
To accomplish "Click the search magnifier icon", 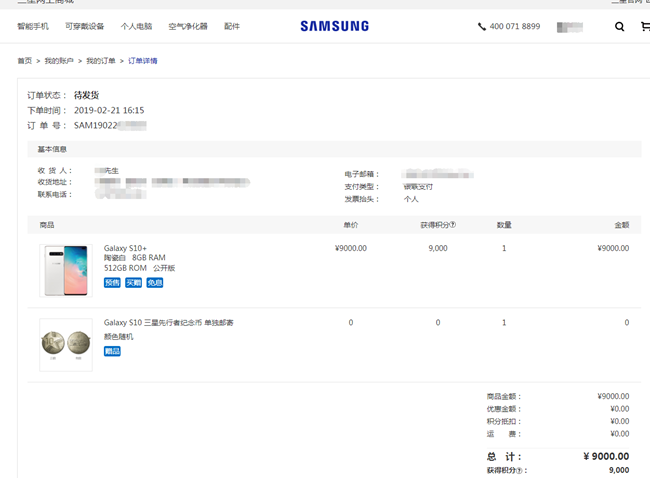I will pyautogui.click(x=620, y=27).
